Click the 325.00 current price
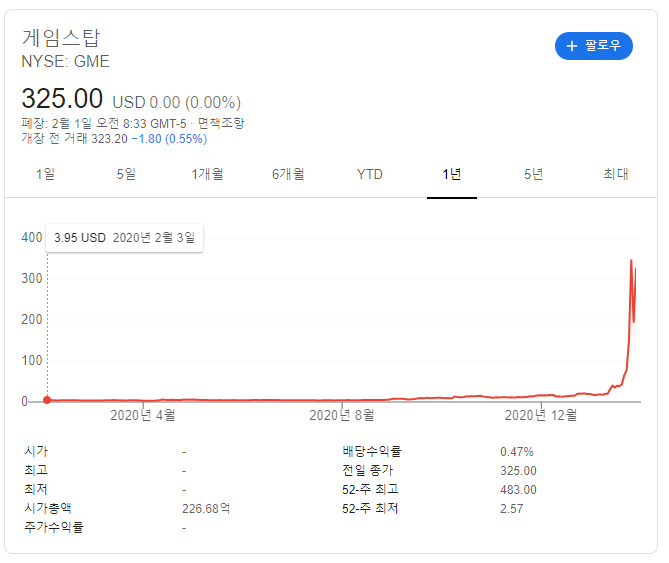669x563 pixels. point(62,99)
